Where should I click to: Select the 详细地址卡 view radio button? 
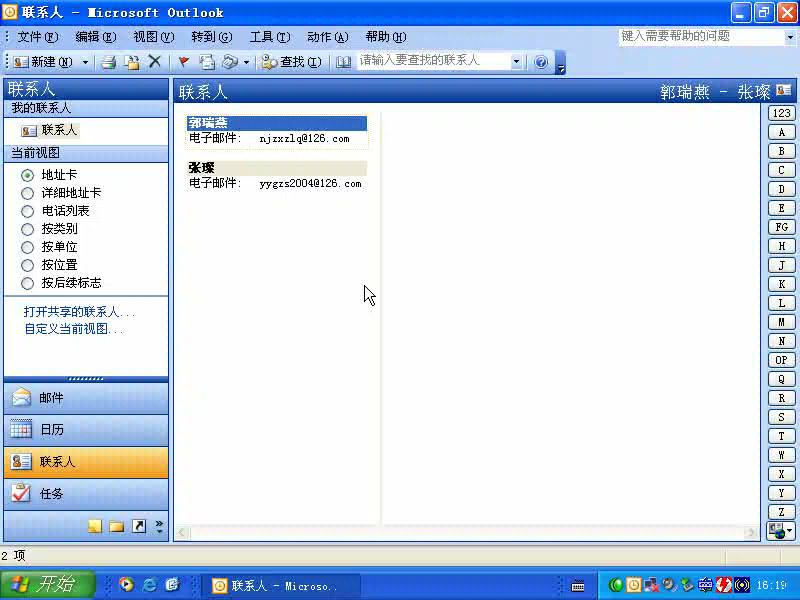tap(28, 193)
